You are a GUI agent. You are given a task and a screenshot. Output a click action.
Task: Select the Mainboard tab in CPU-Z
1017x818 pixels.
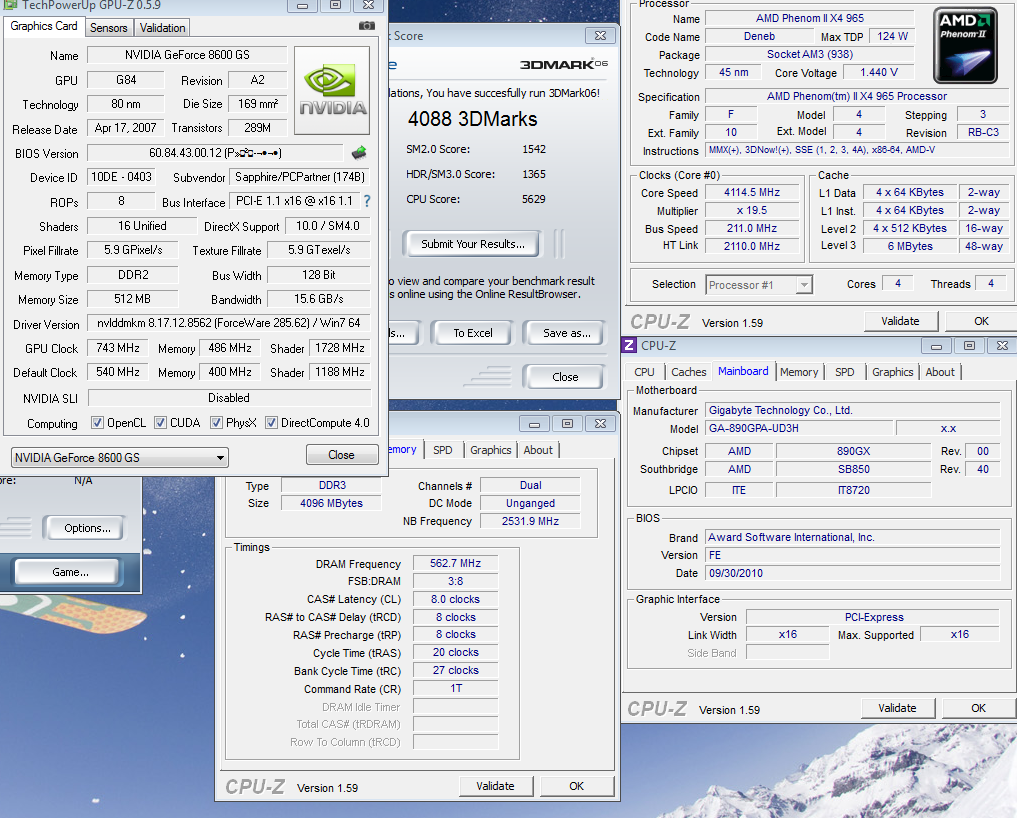click(743, 371)
